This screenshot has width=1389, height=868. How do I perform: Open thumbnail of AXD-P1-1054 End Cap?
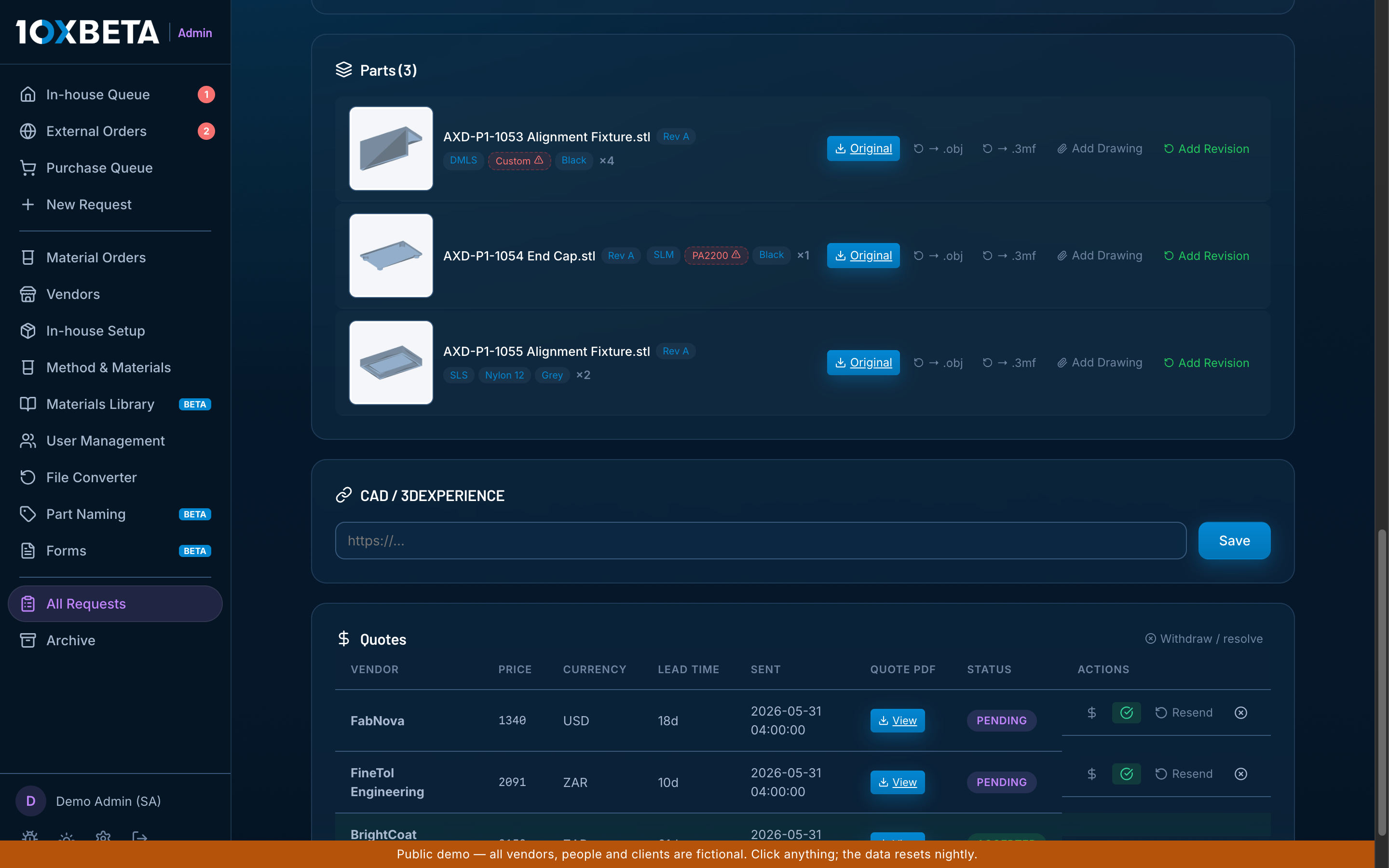point(391,256)
